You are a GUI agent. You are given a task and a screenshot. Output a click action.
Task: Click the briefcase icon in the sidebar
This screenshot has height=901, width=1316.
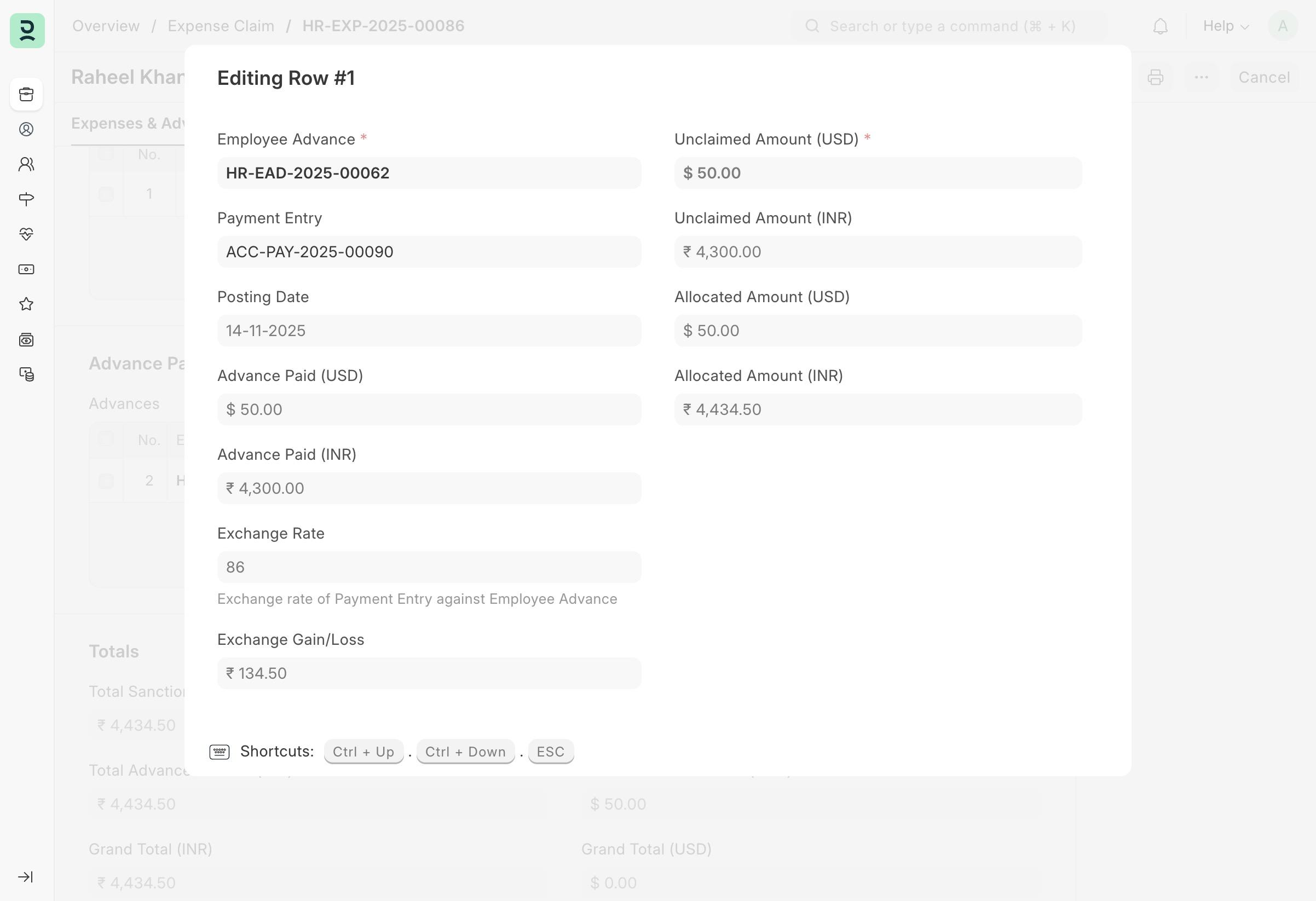pyautogui.click(x=27, y=94)
